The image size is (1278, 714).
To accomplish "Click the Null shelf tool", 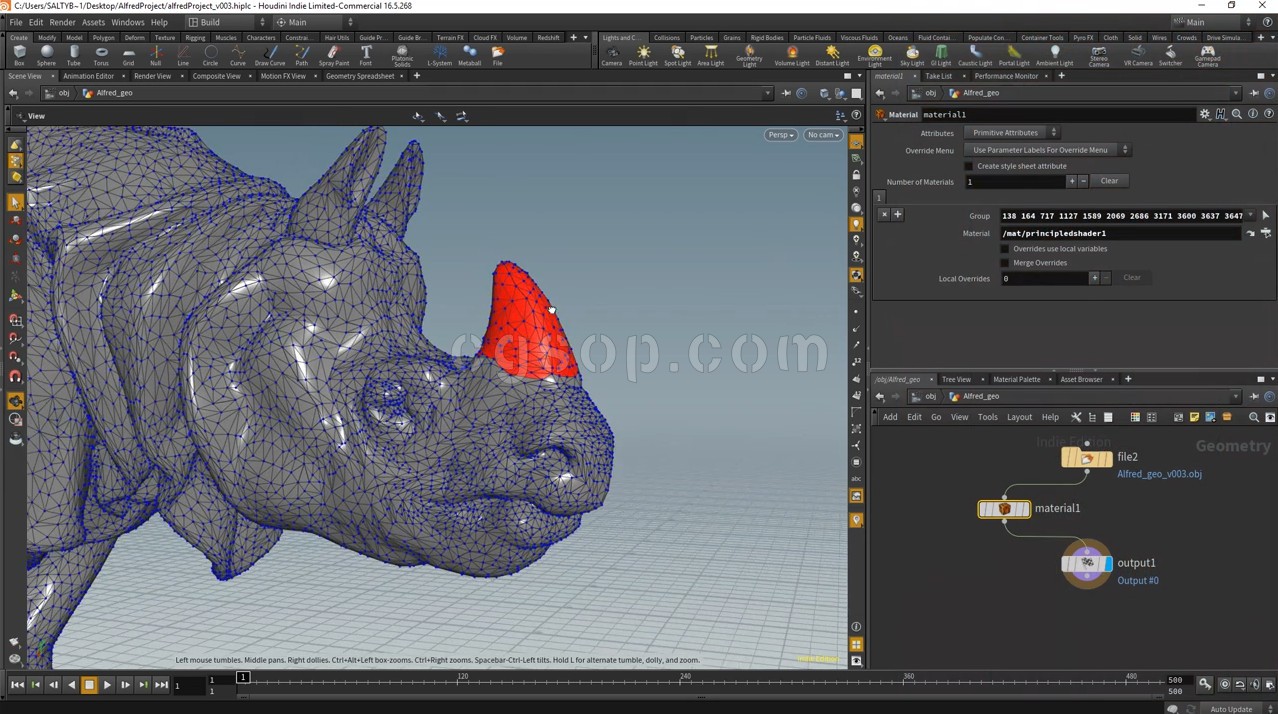I will pyautogui.click(x=155, y=55).
